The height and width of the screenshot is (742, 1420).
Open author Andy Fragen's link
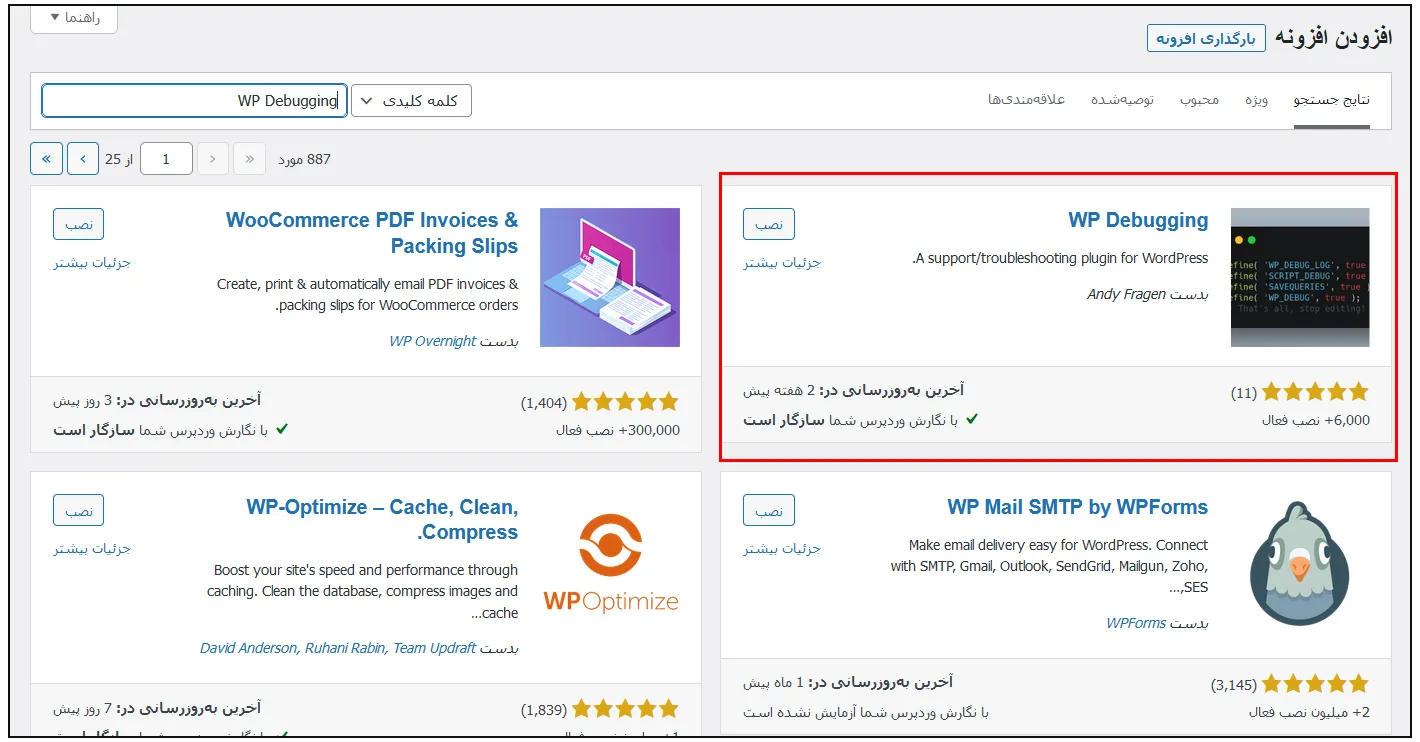click(x=1126, y=295)
